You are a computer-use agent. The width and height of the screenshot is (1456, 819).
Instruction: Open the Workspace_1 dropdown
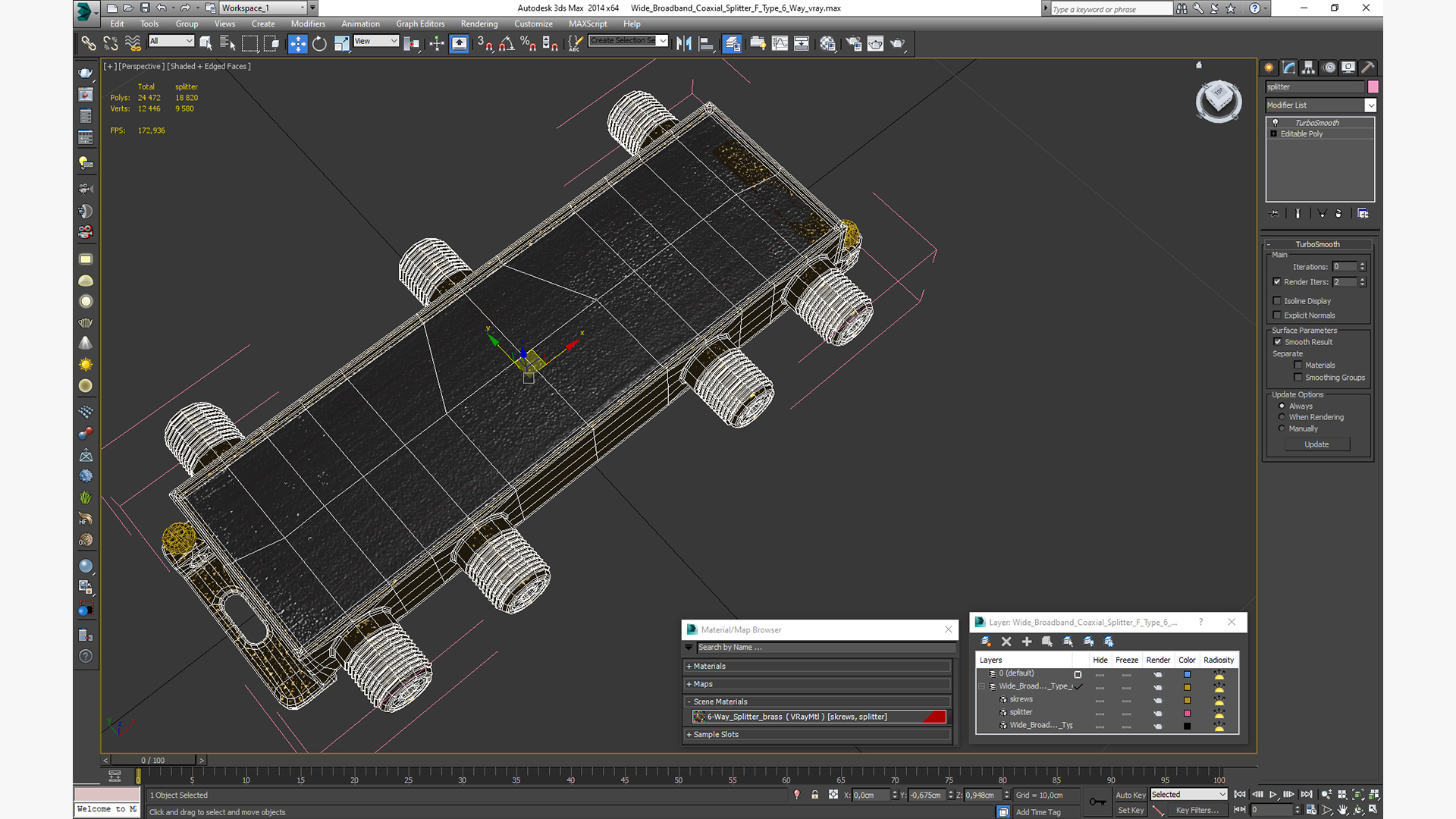tap(263, 8)
